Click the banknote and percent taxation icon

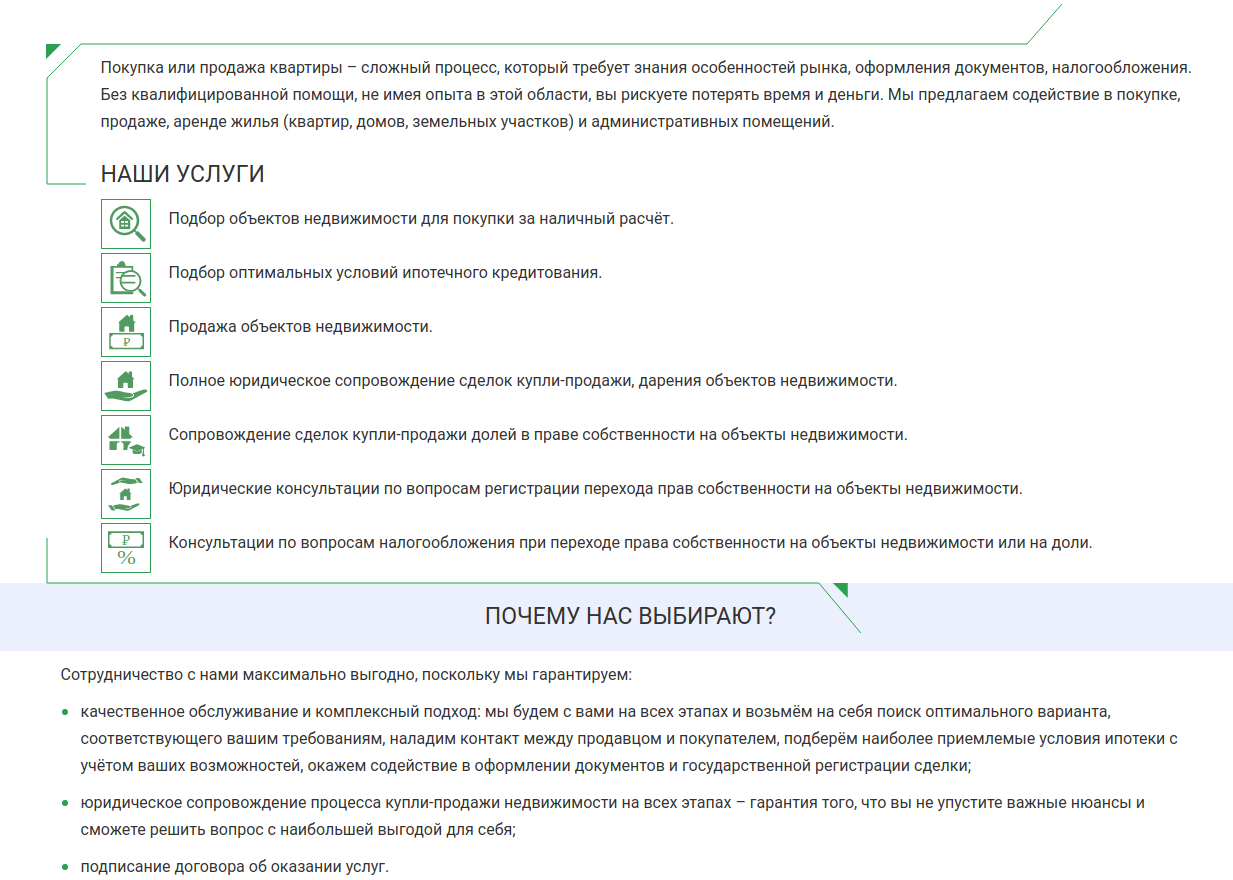tap(126, 548)
